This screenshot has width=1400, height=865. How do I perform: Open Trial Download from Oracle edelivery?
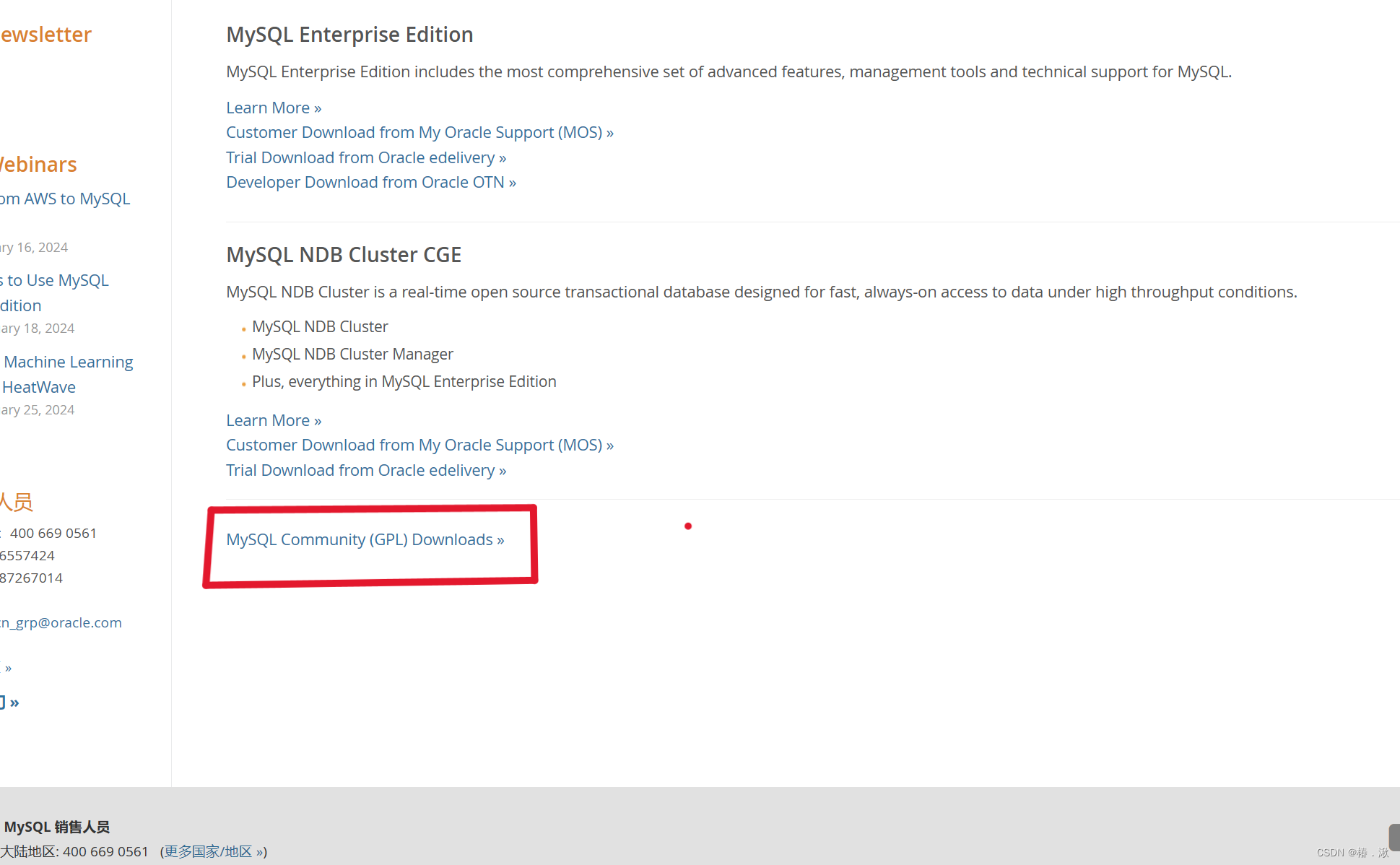click(365, 157)
